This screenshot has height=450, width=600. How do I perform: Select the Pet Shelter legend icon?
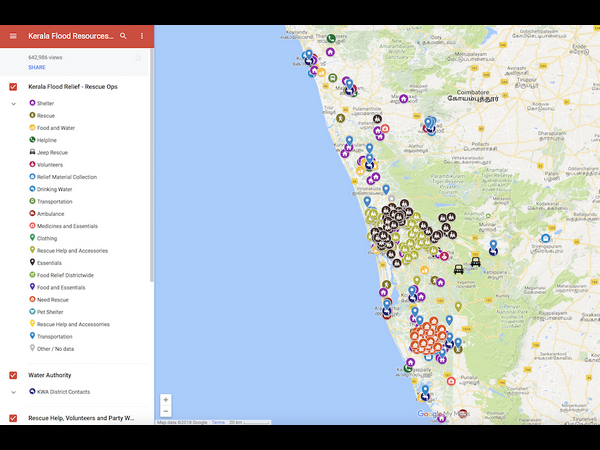(x=32, y=311)
